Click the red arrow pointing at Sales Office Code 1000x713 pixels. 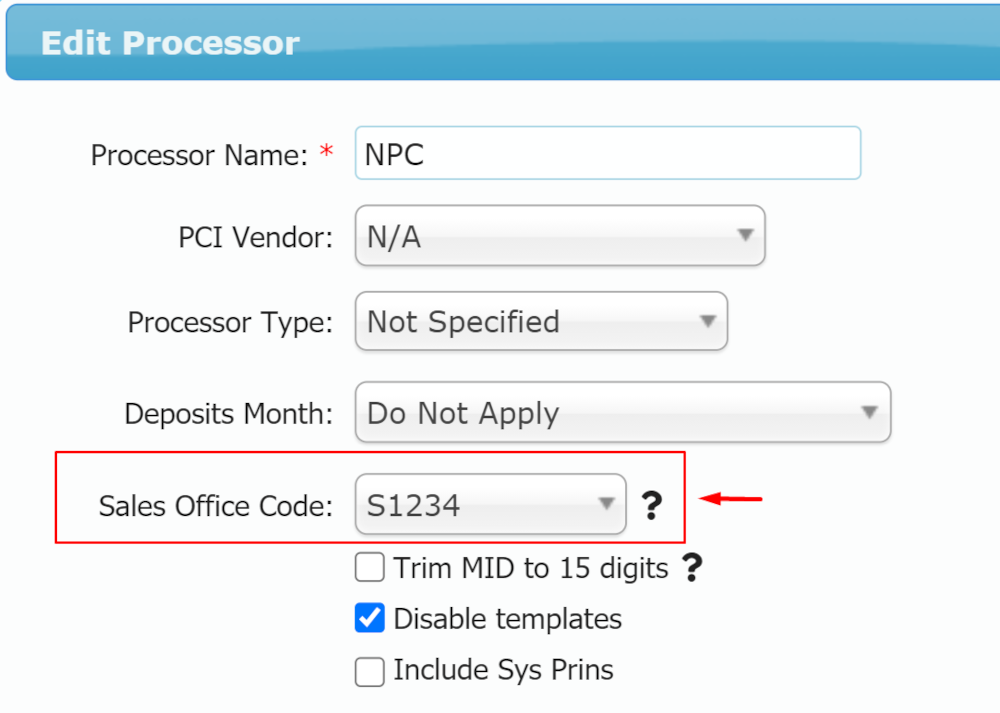pos(731,498)
